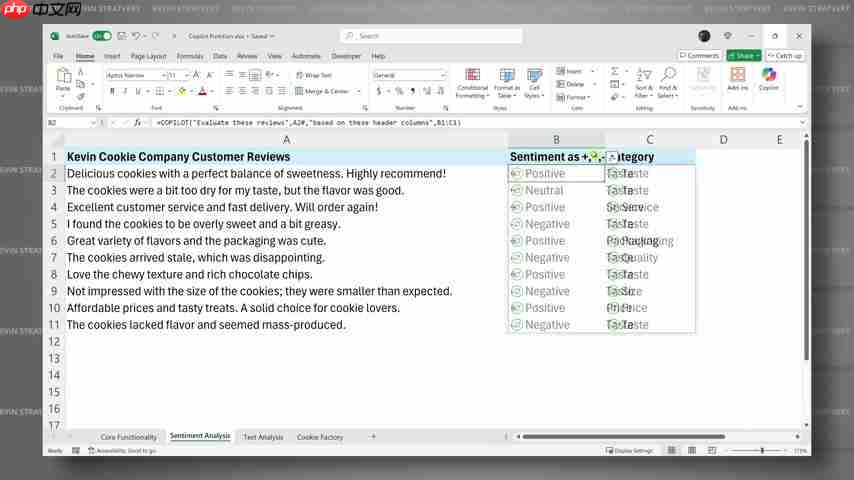Select column B header
The width and height of the screenshot is (854, 480).
[x=556, y=140]
